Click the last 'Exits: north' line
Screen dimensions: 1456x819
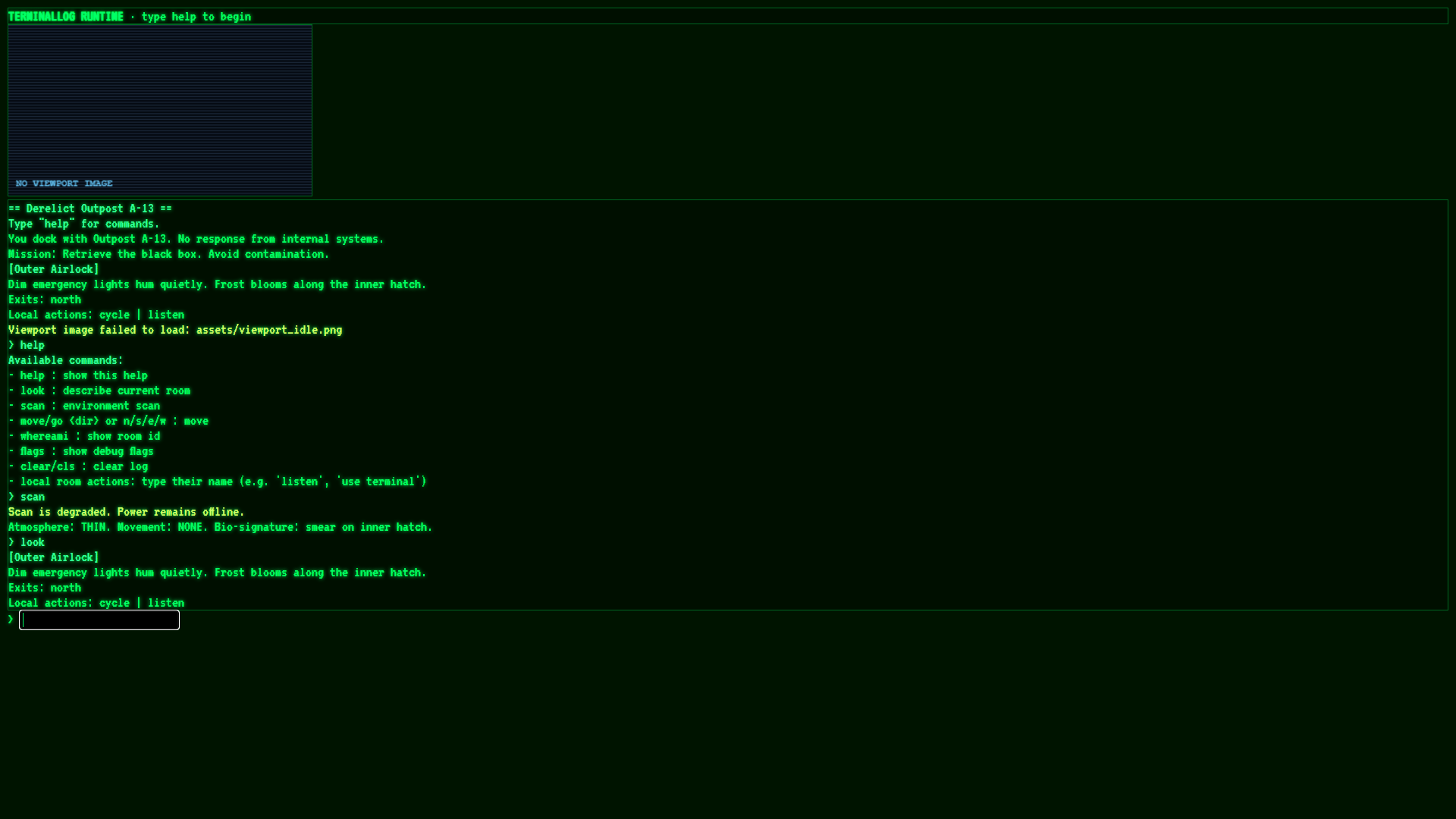45,588
